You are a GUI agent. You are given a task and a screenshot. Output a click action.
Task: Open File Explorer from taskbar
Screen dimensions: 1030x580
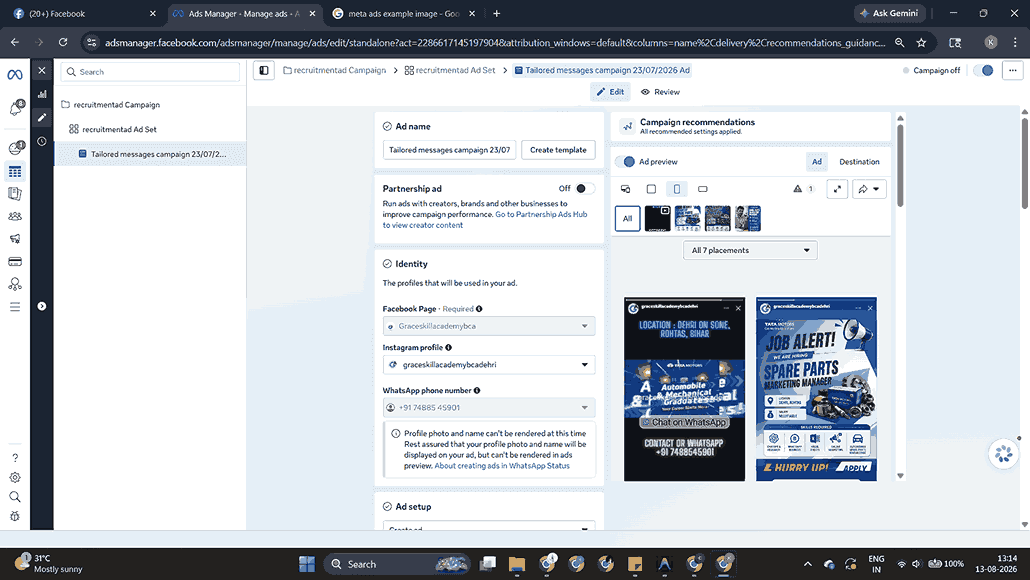tap(517, 564)
